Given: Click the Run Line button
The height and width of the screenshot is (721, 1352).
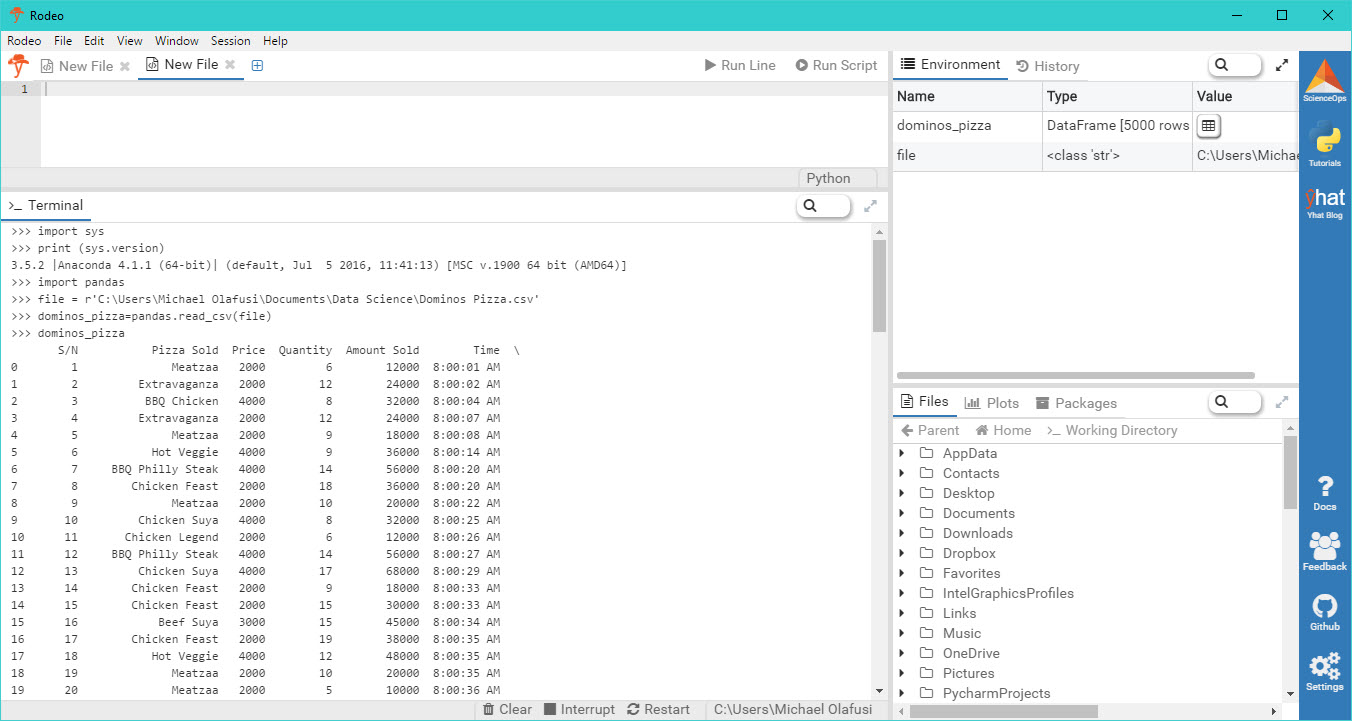Looking at the screenshot, I should (x=740, y=65).
